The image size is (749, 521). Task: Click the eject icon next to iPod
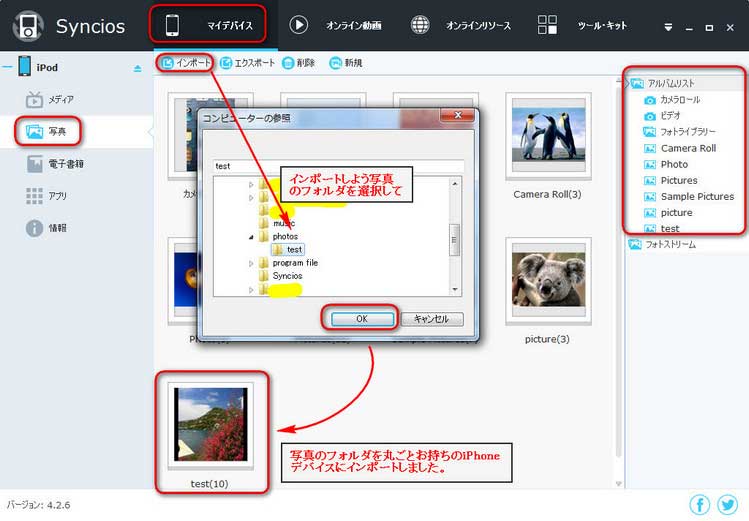click(x=138, y=68)
